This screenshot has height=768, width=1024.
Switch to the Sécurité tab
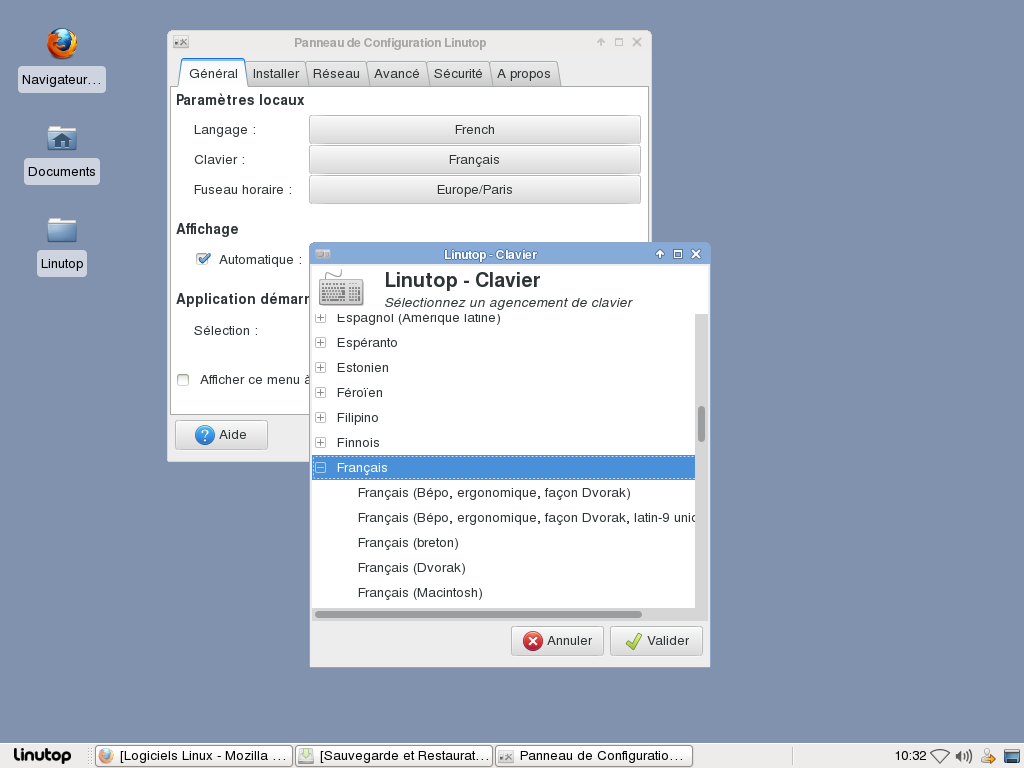tap(458, 74)
